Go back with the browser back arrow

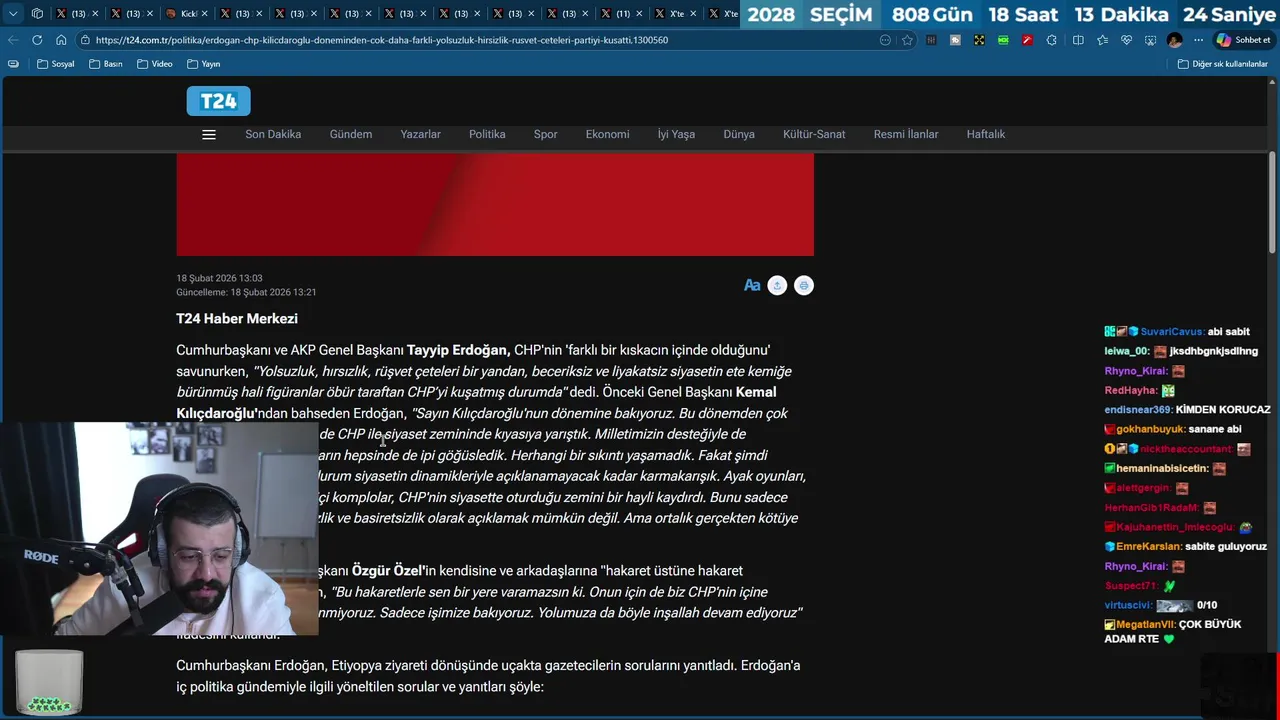tap(13, 40)
